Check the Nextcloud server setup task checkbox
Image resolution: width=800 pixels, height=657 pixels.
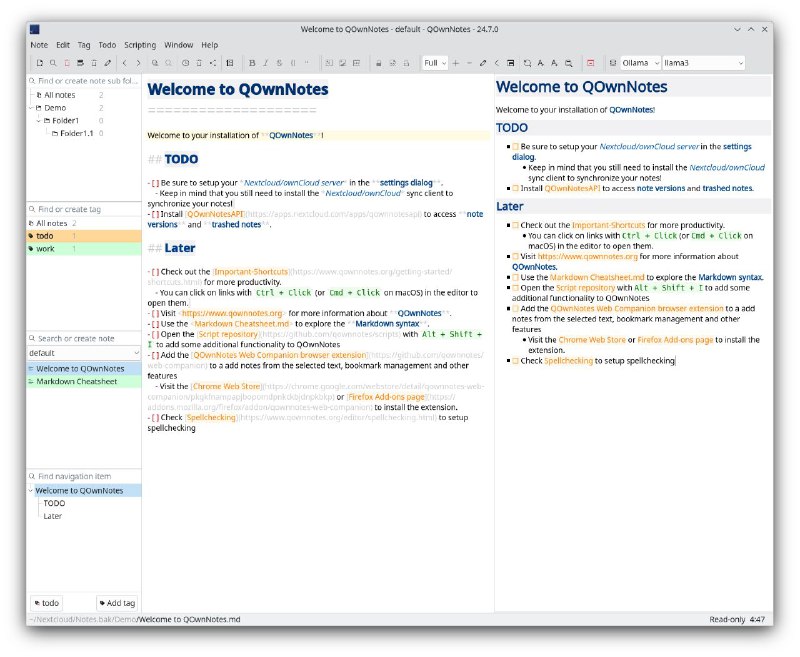(x=514, y=146)
